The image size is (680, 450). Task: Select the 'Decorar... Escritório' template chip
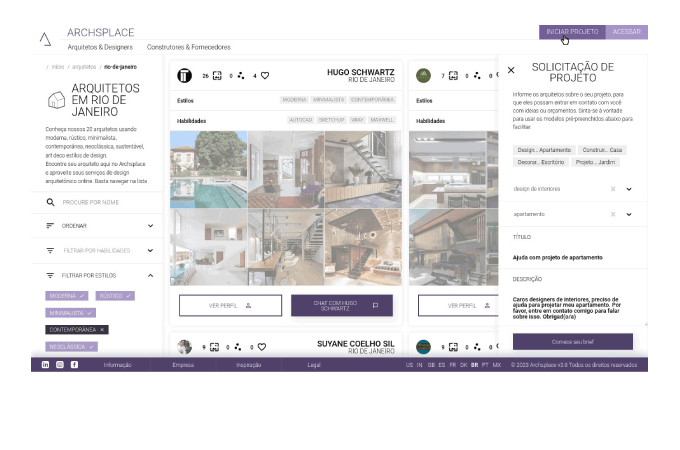pyautogui.click(x=540, y=162)
